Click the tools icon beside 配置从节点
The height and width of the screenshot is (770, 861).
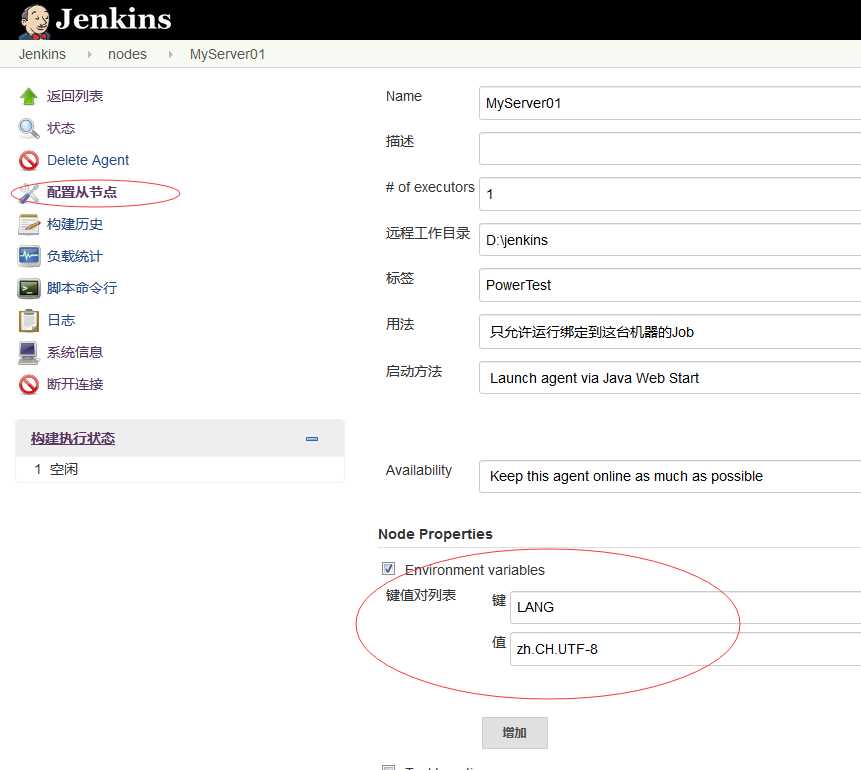29,192
